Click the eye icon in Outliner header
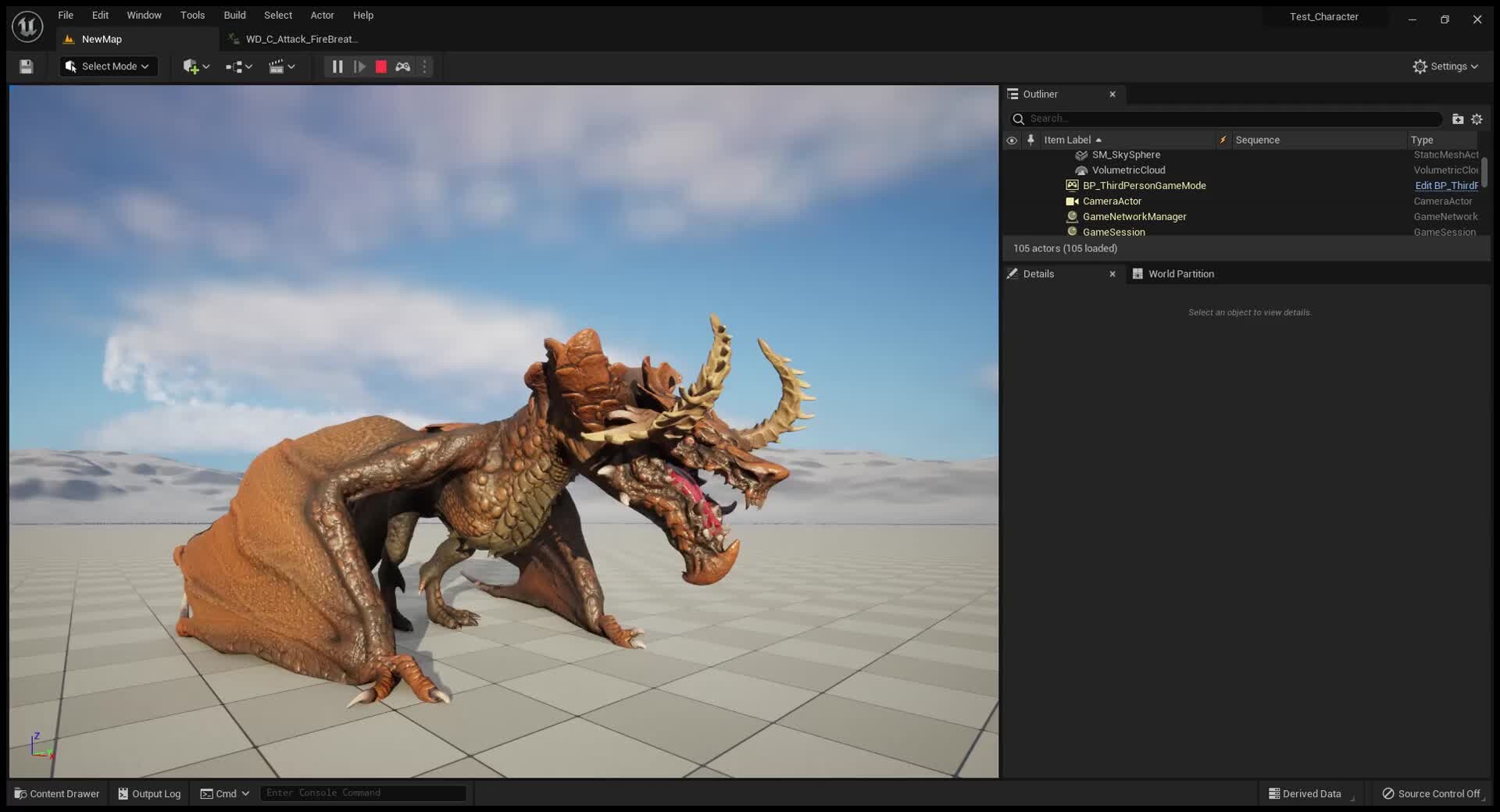 click(x=1012, y=140)
